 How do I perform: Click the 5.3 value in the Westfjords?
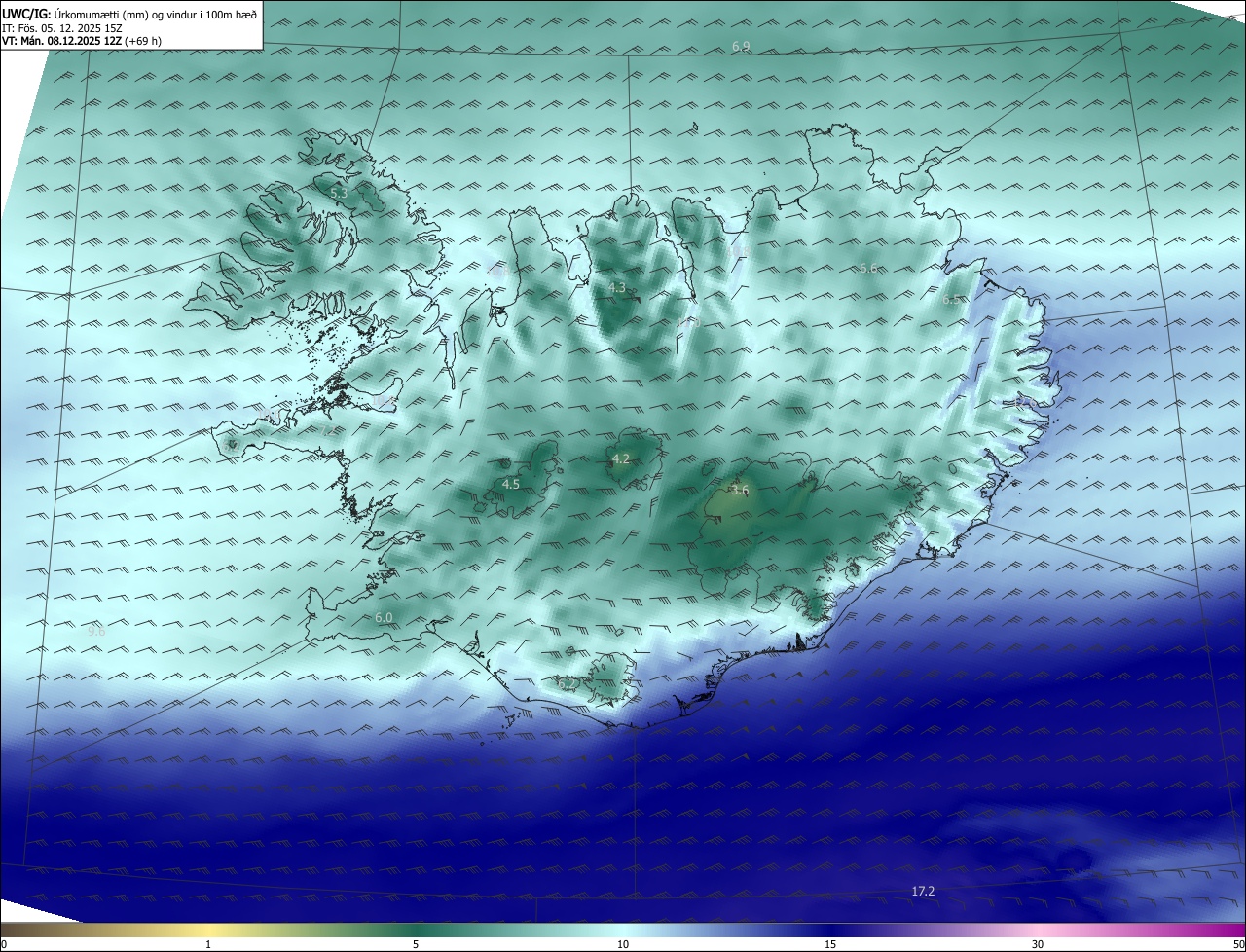click(x=339, y=194)
